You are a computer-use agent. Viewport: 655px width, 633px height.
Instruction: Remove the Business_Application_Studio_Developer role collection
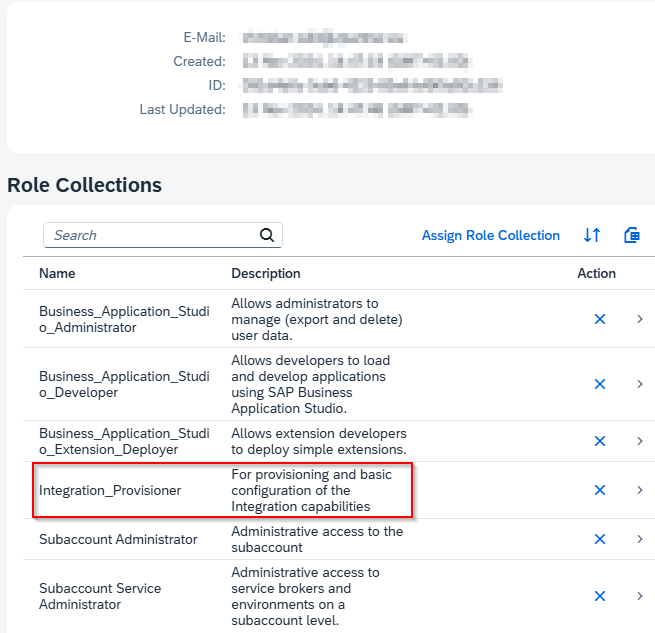point(600,384)
